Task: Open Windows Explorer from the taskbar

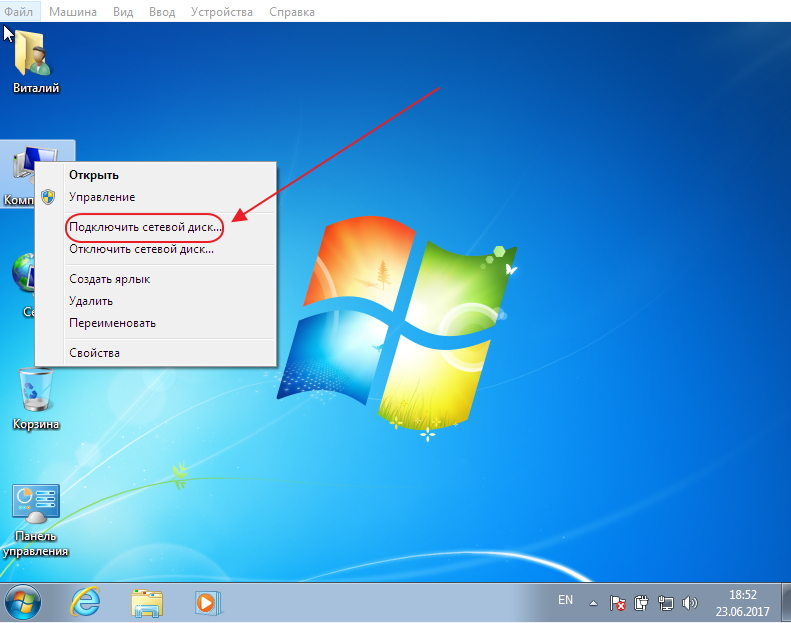Action: coord(147,603)
